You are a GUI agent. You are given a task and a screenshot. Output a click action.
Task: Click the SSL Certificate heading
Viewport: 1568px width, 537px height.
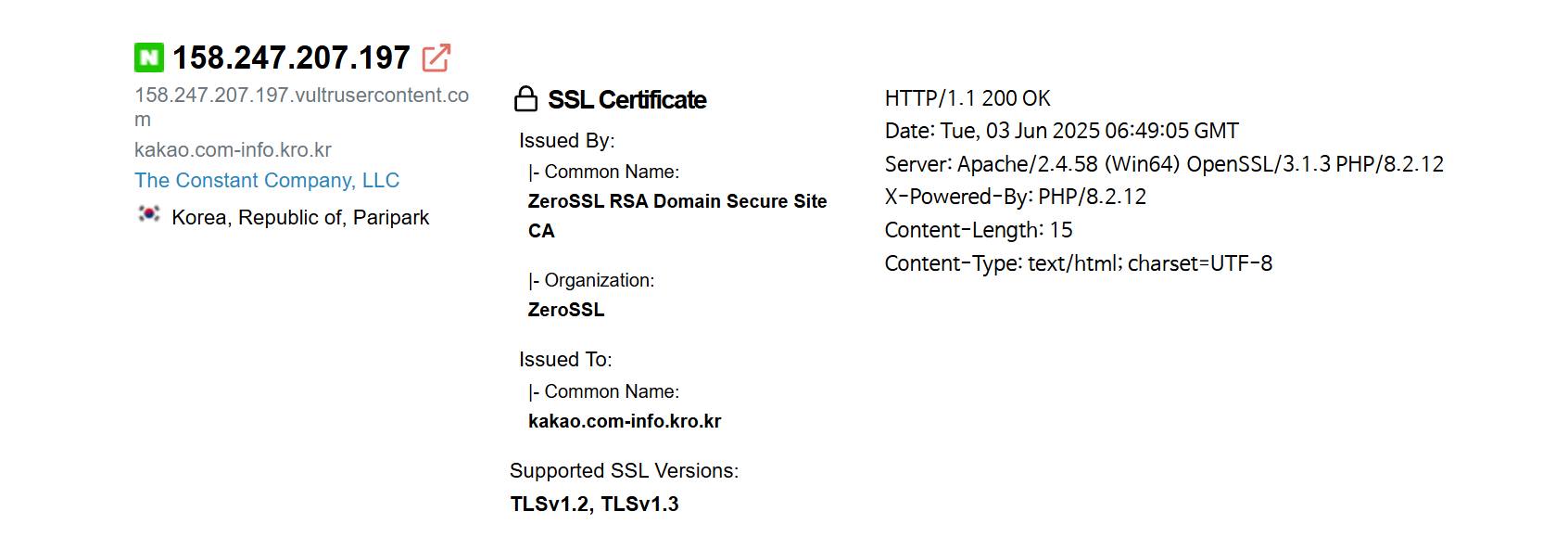626,99
